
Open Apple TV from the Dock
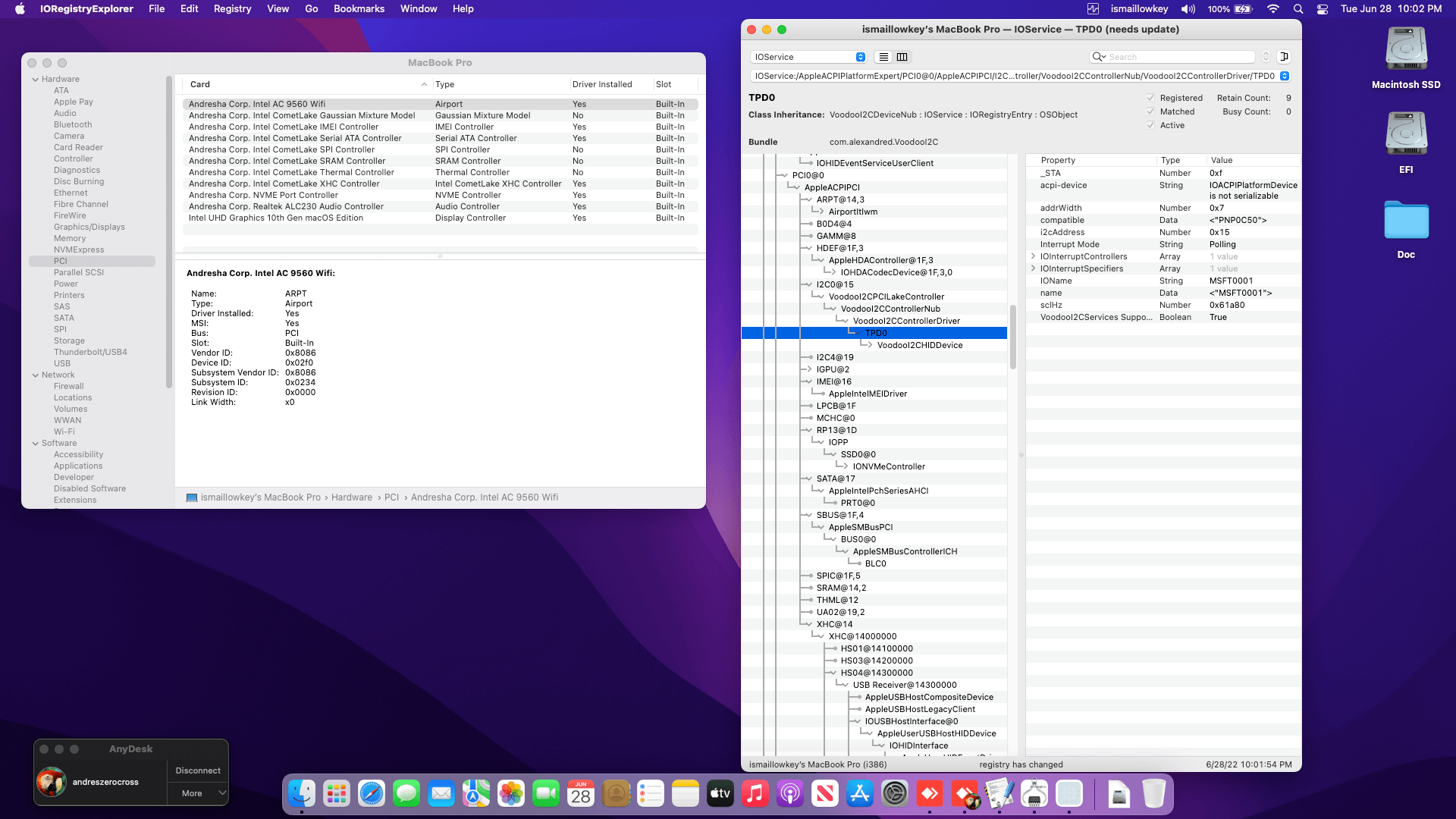(x=720, y=794)
